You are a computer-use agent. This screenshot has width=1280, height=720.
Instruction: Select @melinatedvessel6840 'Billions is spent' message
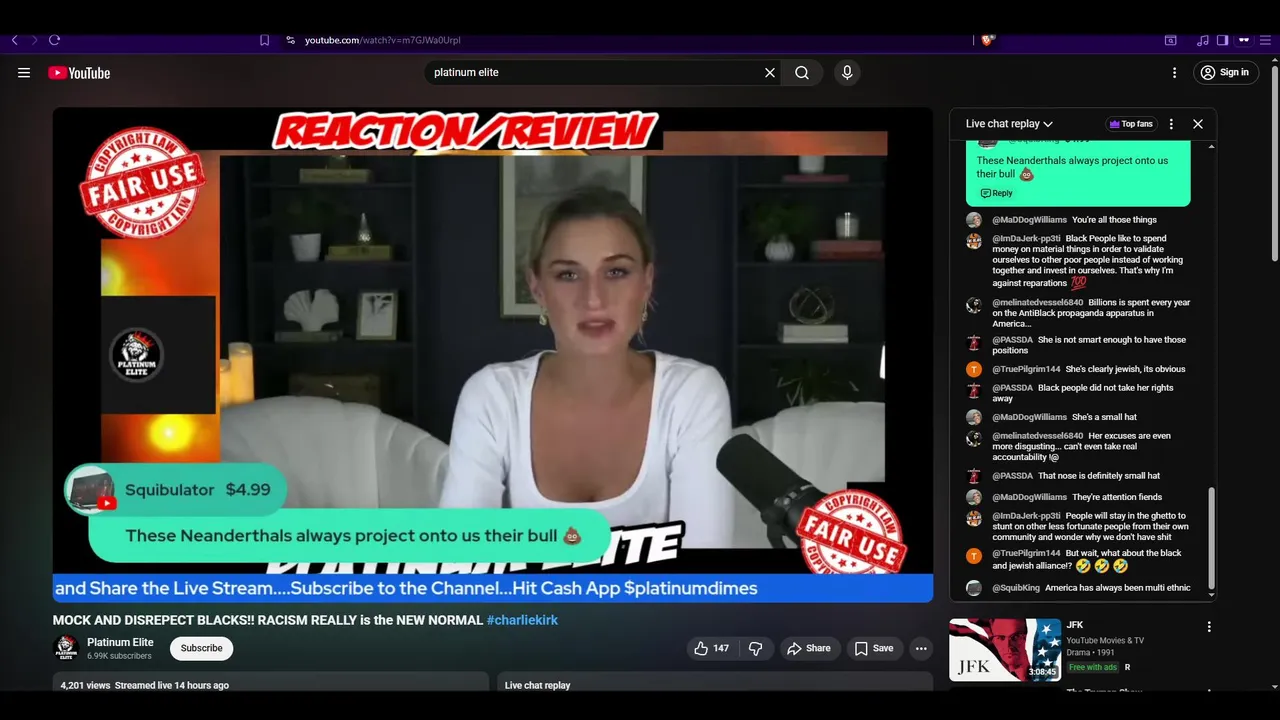(x=1078, y=313)
